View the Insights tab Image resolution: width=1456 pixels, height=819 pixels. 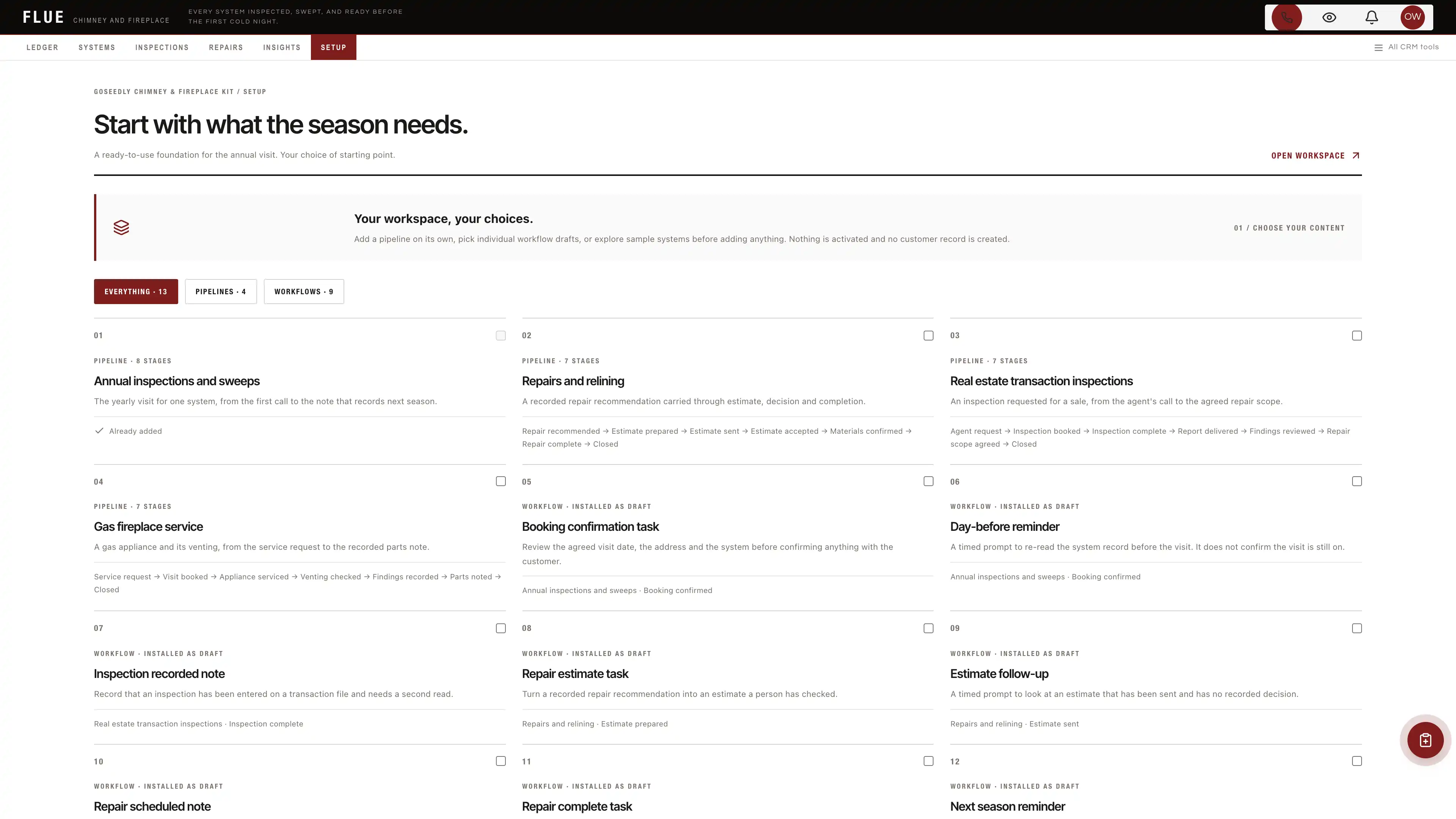point(281,47)
